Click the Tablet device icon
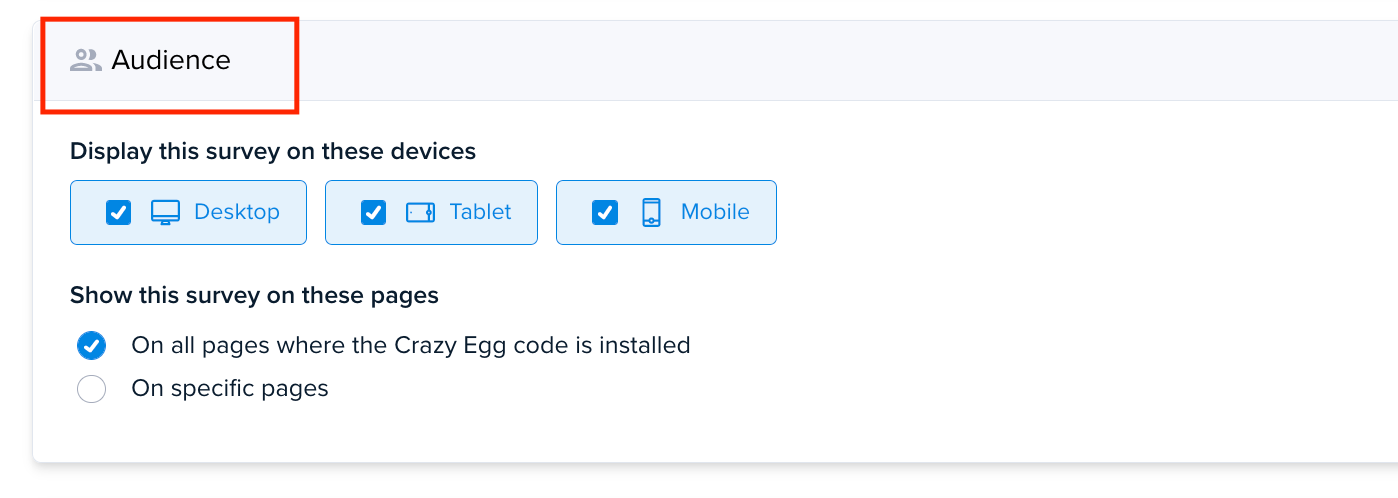The image size is (1398, 498). click(420, 212)
